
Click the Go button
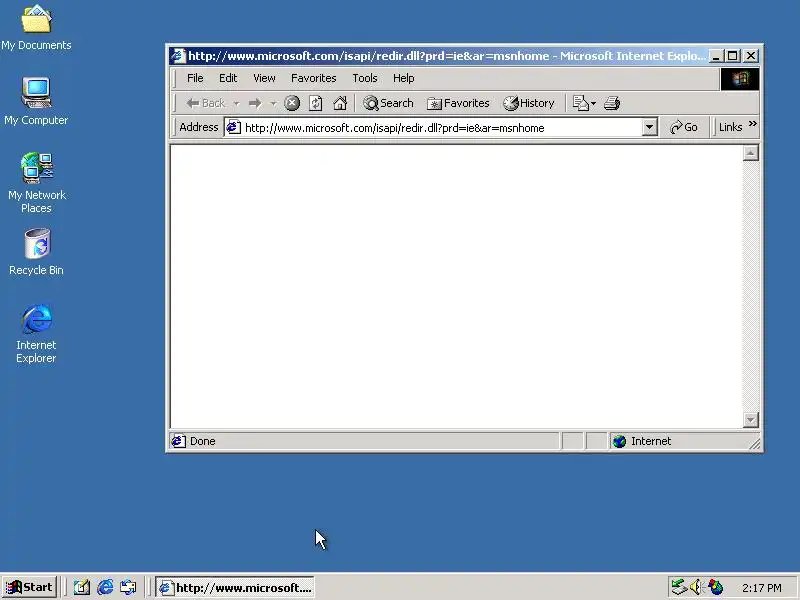click(x=684, y=127)
